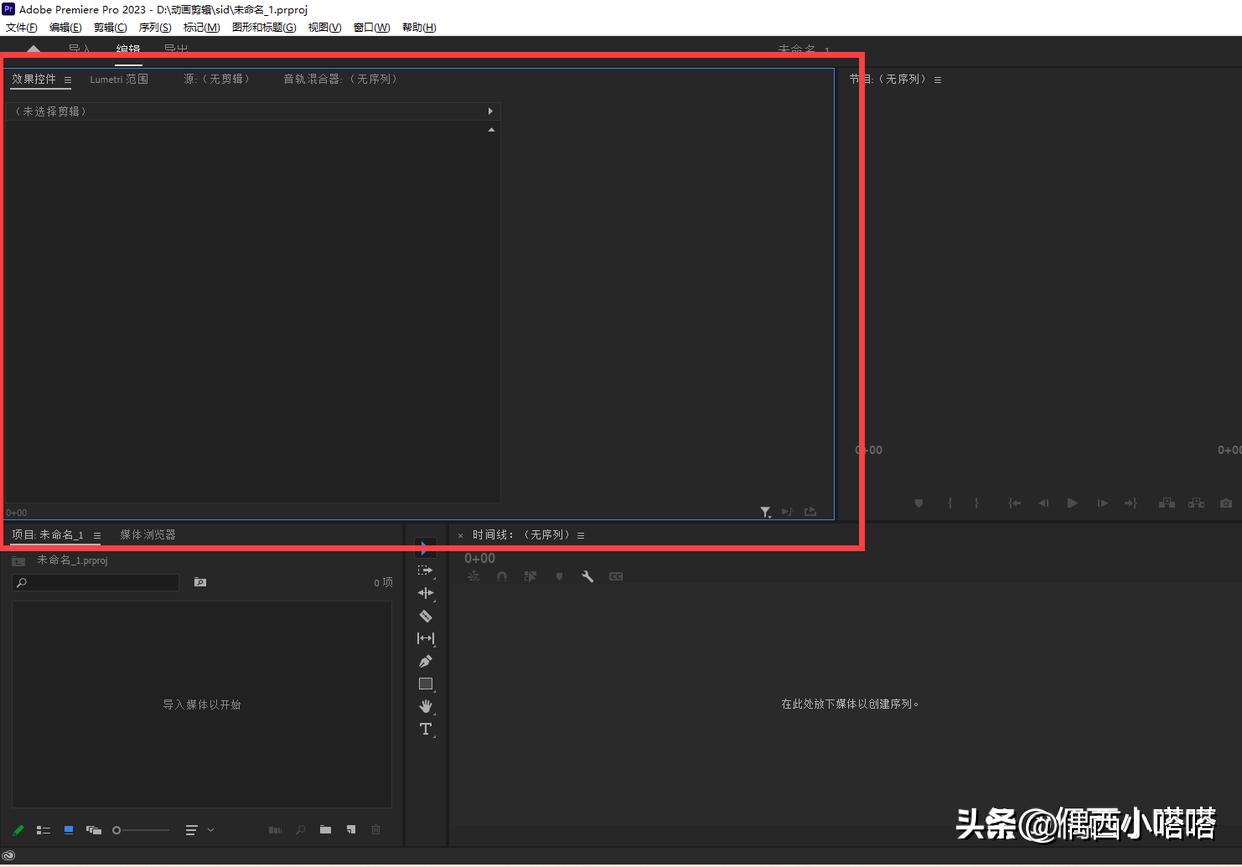Toggle Linked Selection in the timeline

530,576
